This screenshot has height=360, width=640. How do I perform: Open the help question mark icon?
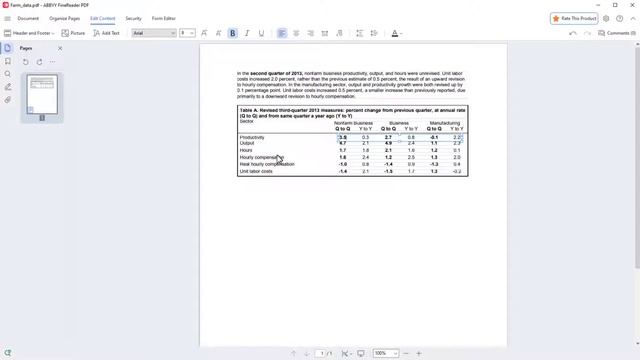[620, 18]
